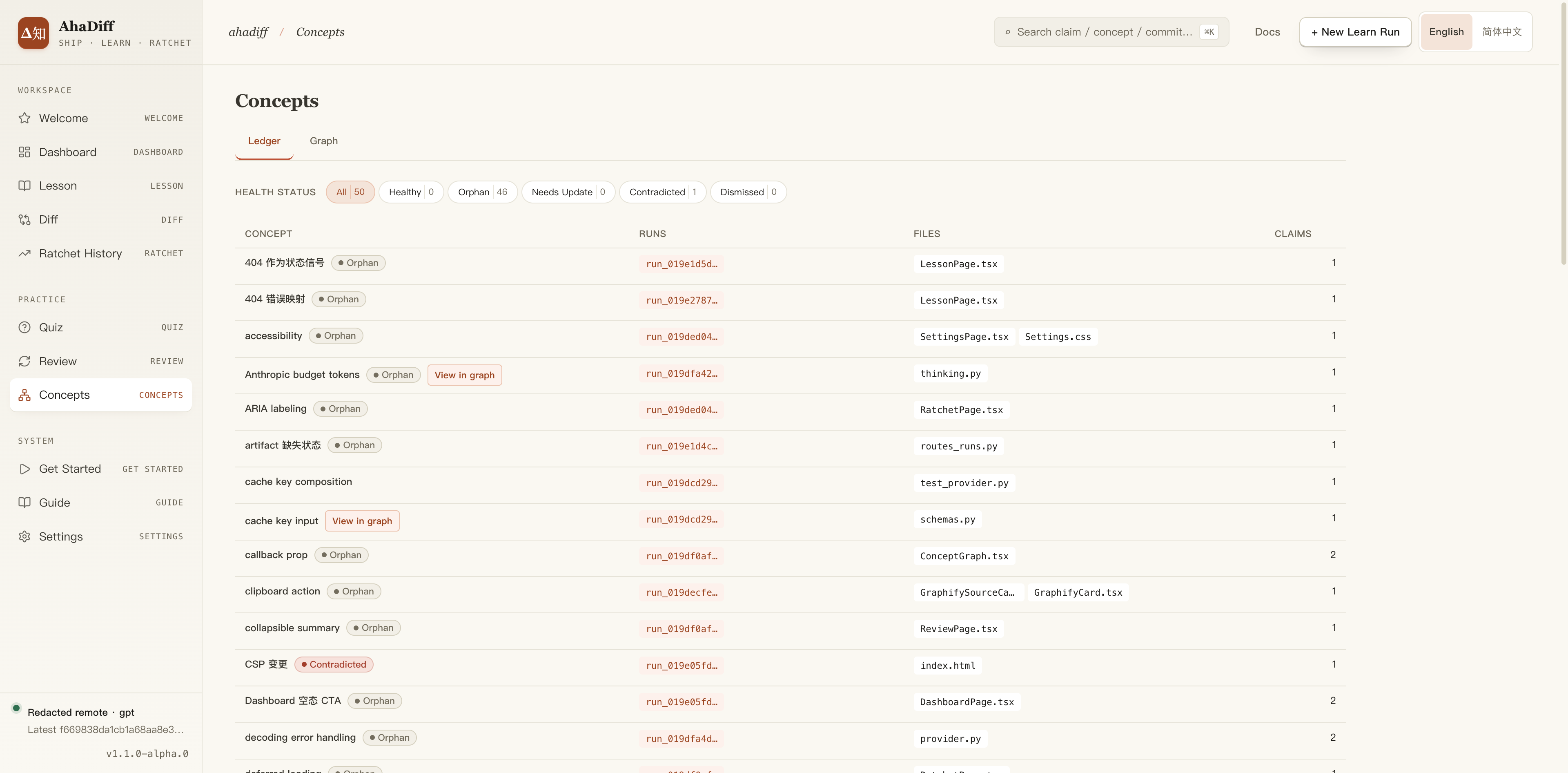The image size is (1568, 773).
Task: Filter concepts by Healthy status
Action: coord(411,192)
